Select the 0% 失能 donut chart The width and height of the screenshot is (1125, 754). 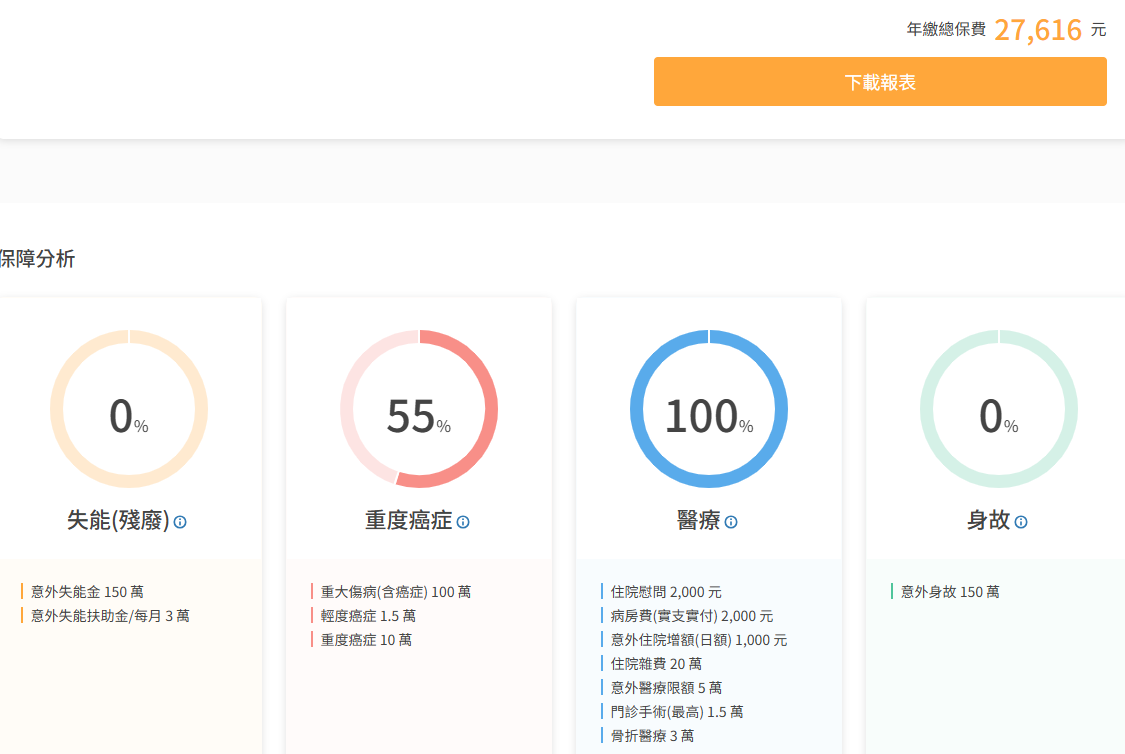pyautogui.click(x=129, y=409)
